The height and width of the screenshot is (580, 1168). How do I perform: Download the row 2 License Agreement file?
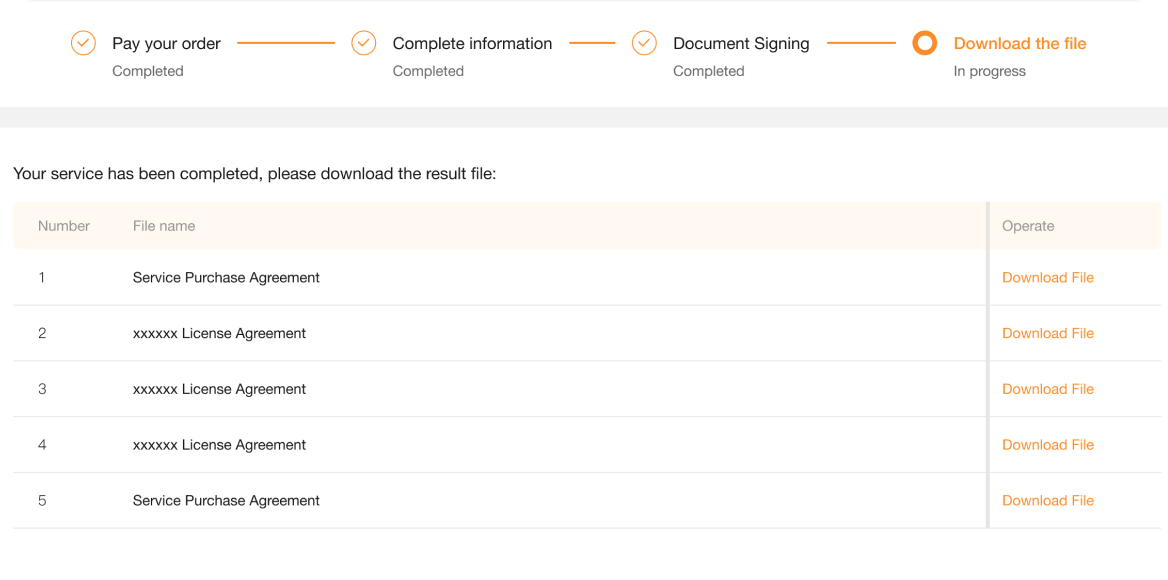click(1048, 334)
